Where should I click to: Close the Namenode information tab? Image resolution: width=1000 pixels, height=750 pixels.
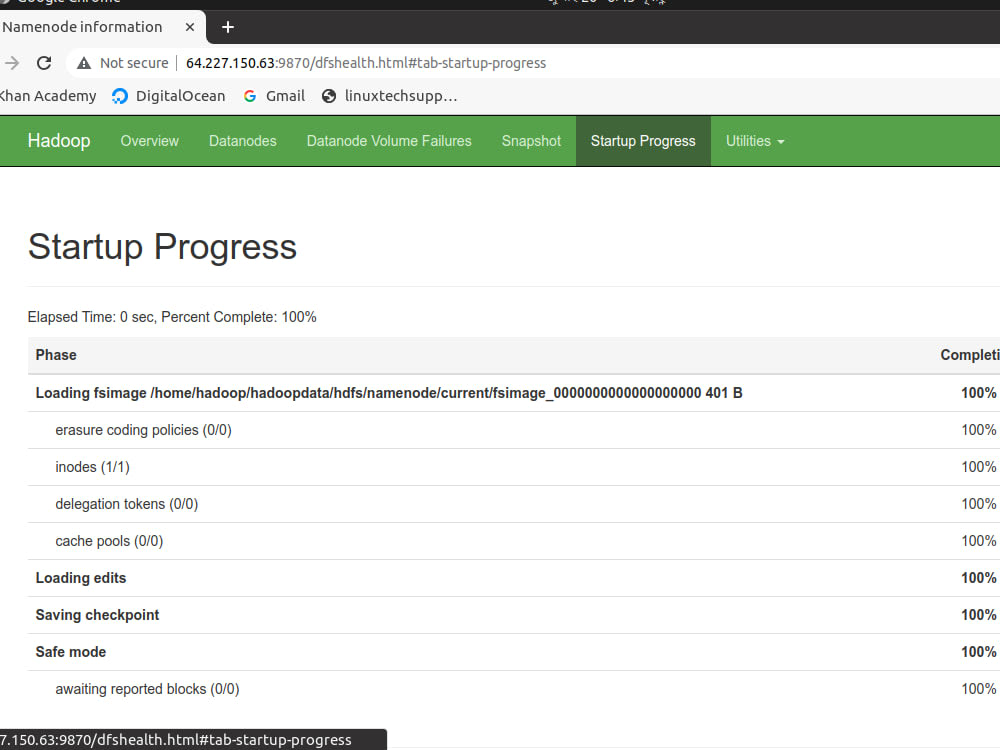click(x=189, y=27)
